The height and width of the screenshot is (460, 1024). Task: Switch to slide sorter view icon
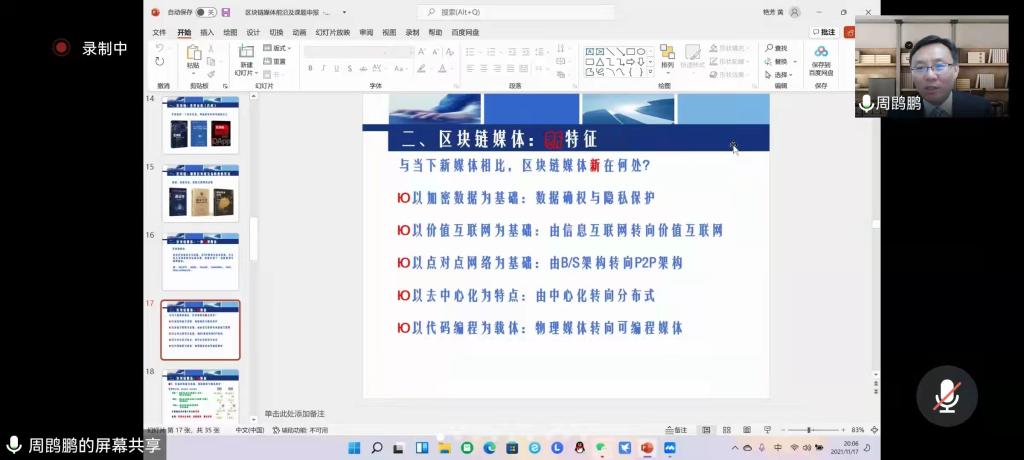(x=726, y=430)
